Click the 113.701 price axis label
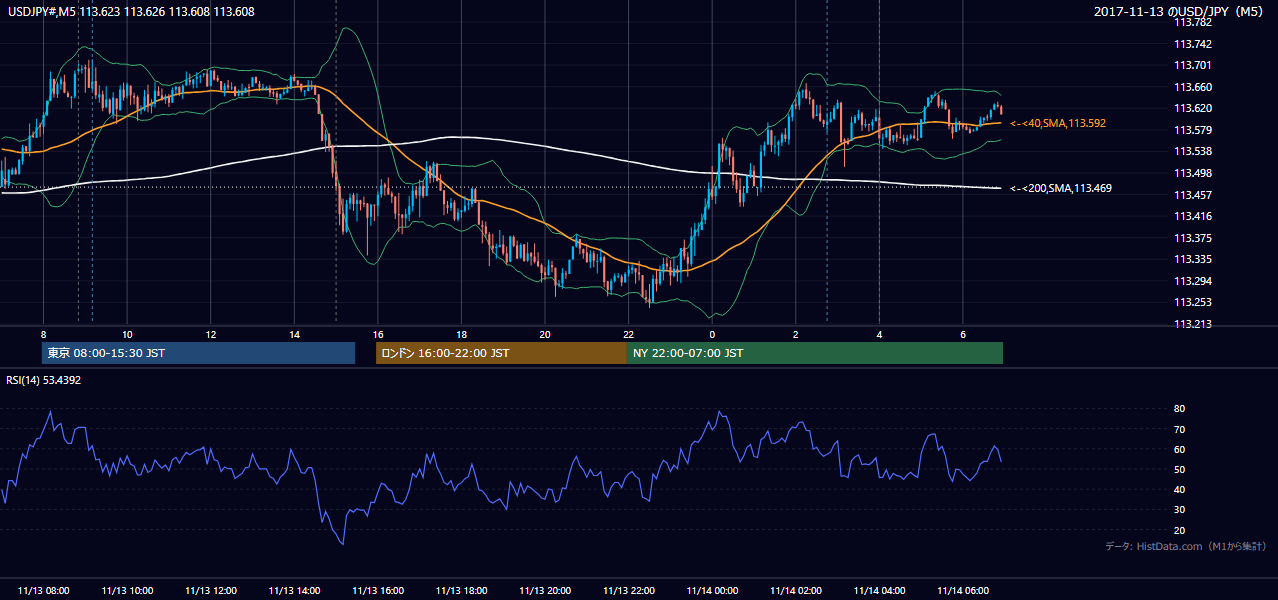The width and height of the screenshot is (1278, 600). [x=1192, y=65]
